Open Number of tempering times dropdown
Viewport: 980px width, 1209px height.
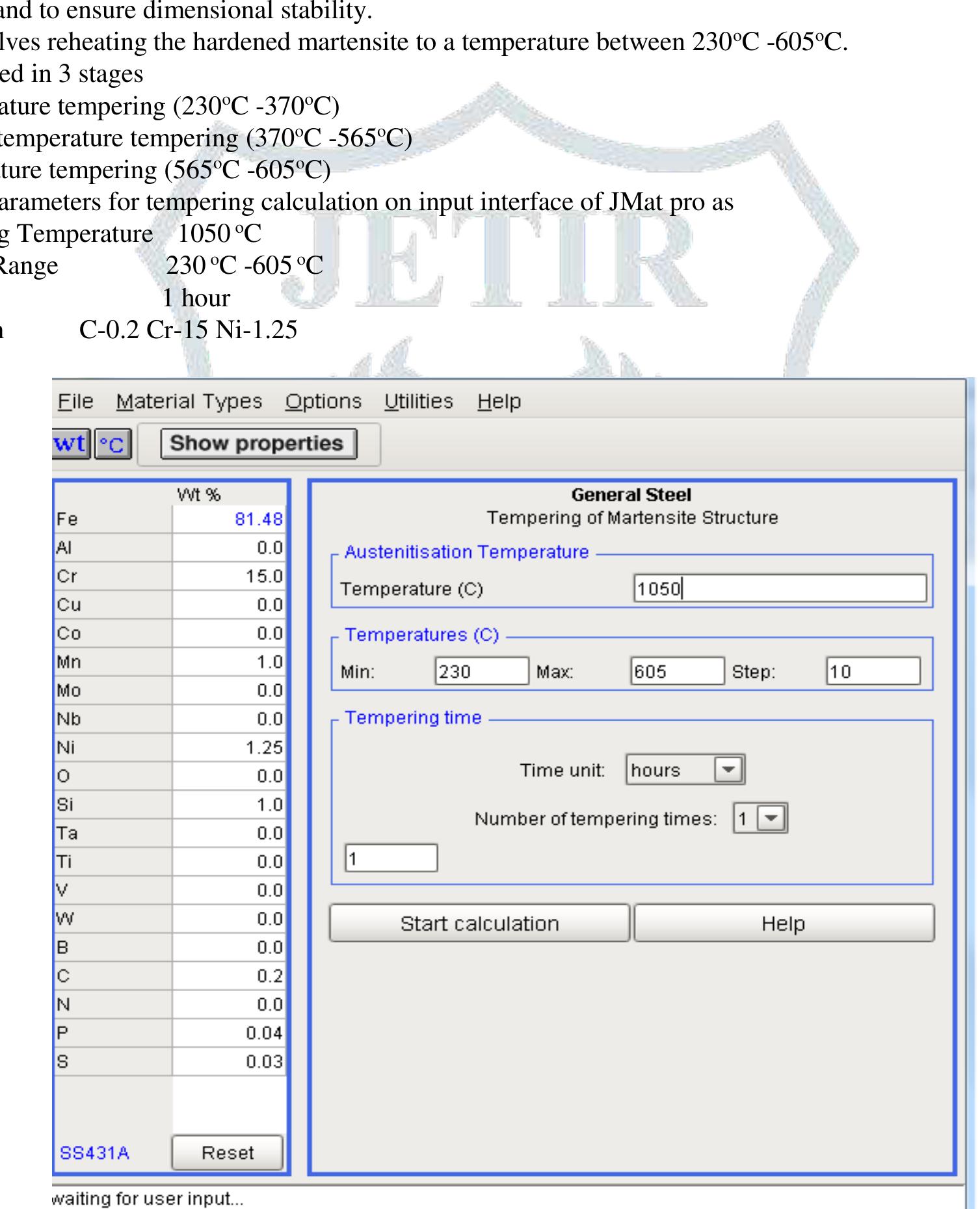760,818
